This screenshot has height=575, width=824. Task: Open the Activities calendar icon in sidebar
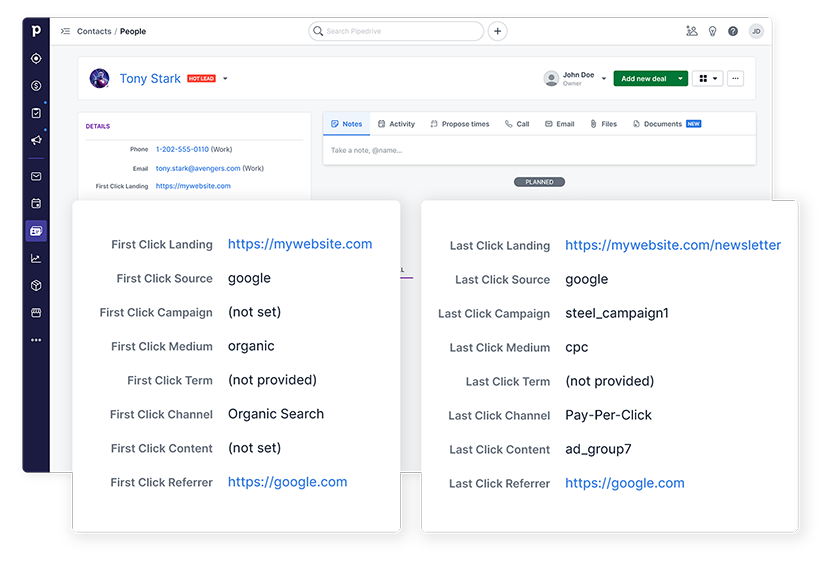click(x=36, y=203)
